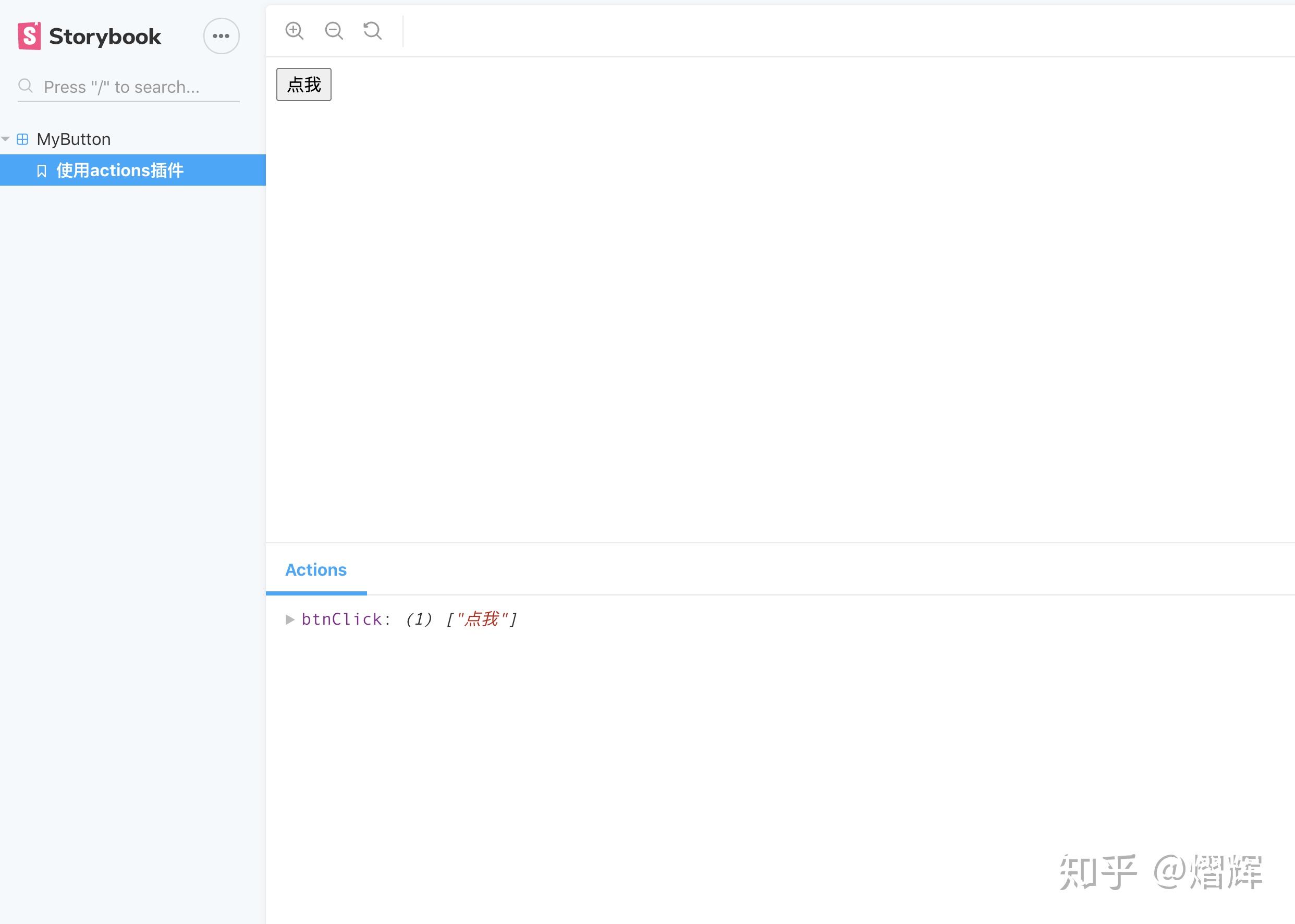Click the reset zoom icon
Image resolution: width=1295 pixels, height=924 pixels.
click(372, 31)
